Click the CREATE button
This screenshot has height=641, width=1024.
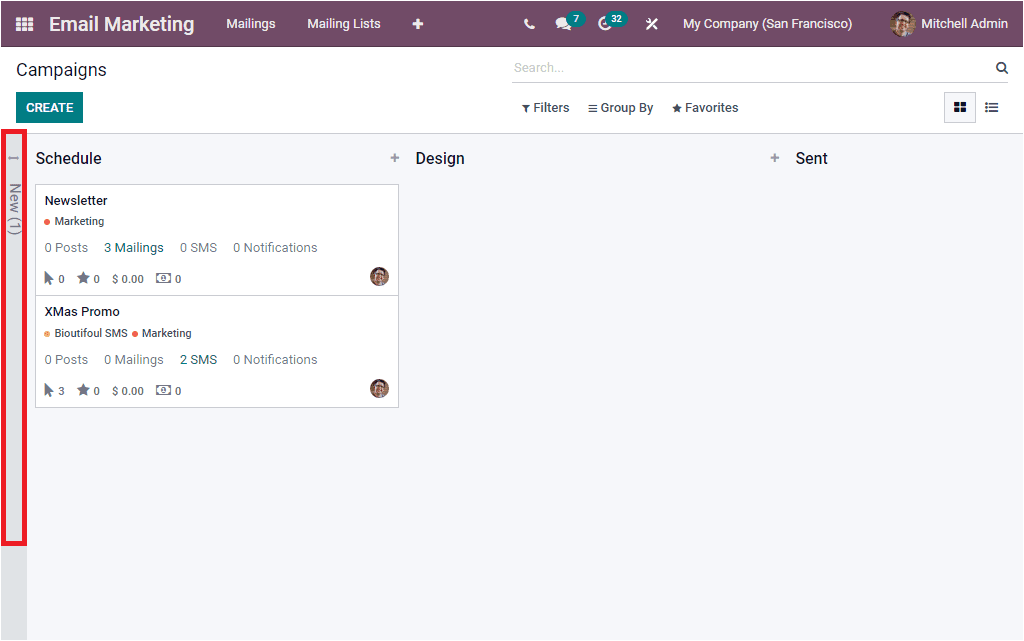click(x=49, y=107)
